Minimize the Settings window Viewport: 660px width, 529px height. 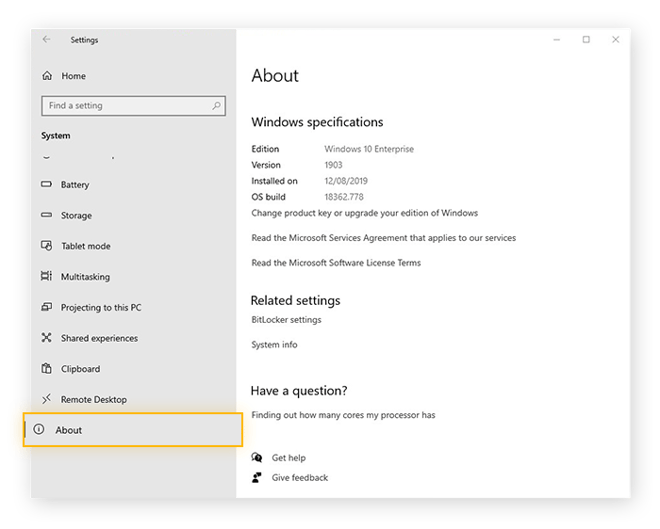point(556,40)
